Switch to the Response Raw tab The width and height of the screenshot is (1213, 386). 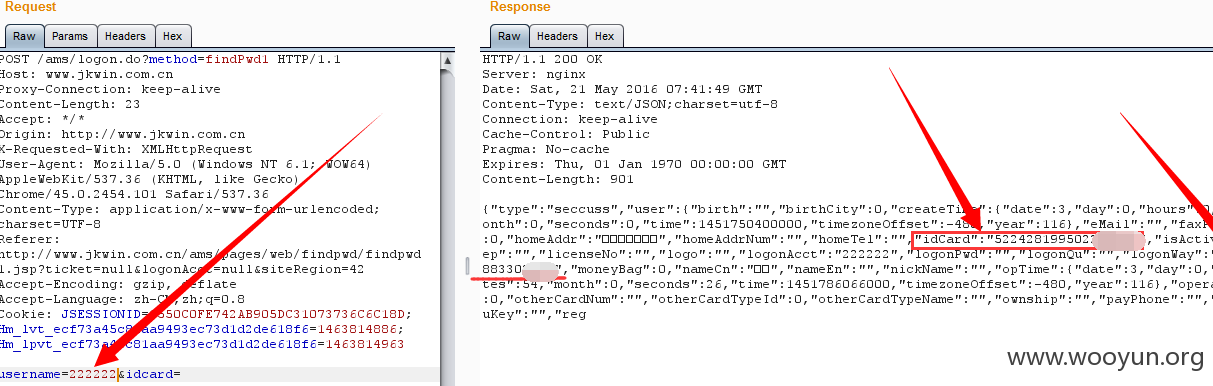point(509,36)
